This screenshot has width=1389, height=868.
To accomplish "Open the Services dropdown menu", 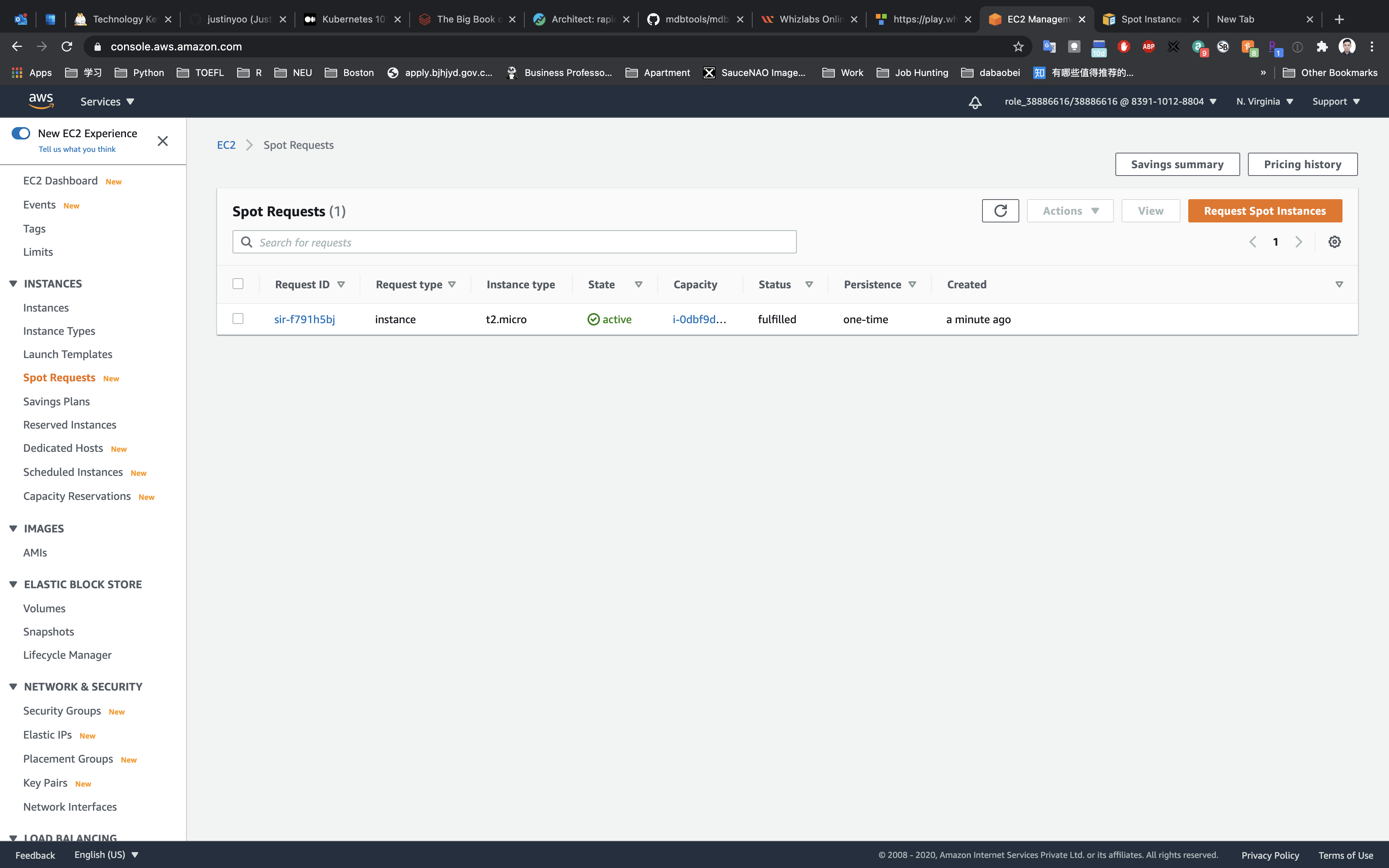I will pyautogui.click(x=107, y=102).
